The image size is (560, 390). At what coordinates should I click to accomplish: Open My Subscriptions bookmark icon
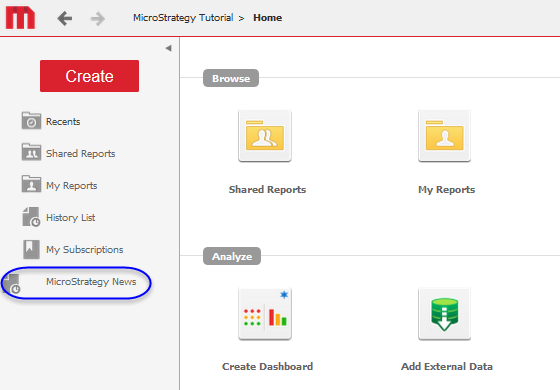coord(31,249)
